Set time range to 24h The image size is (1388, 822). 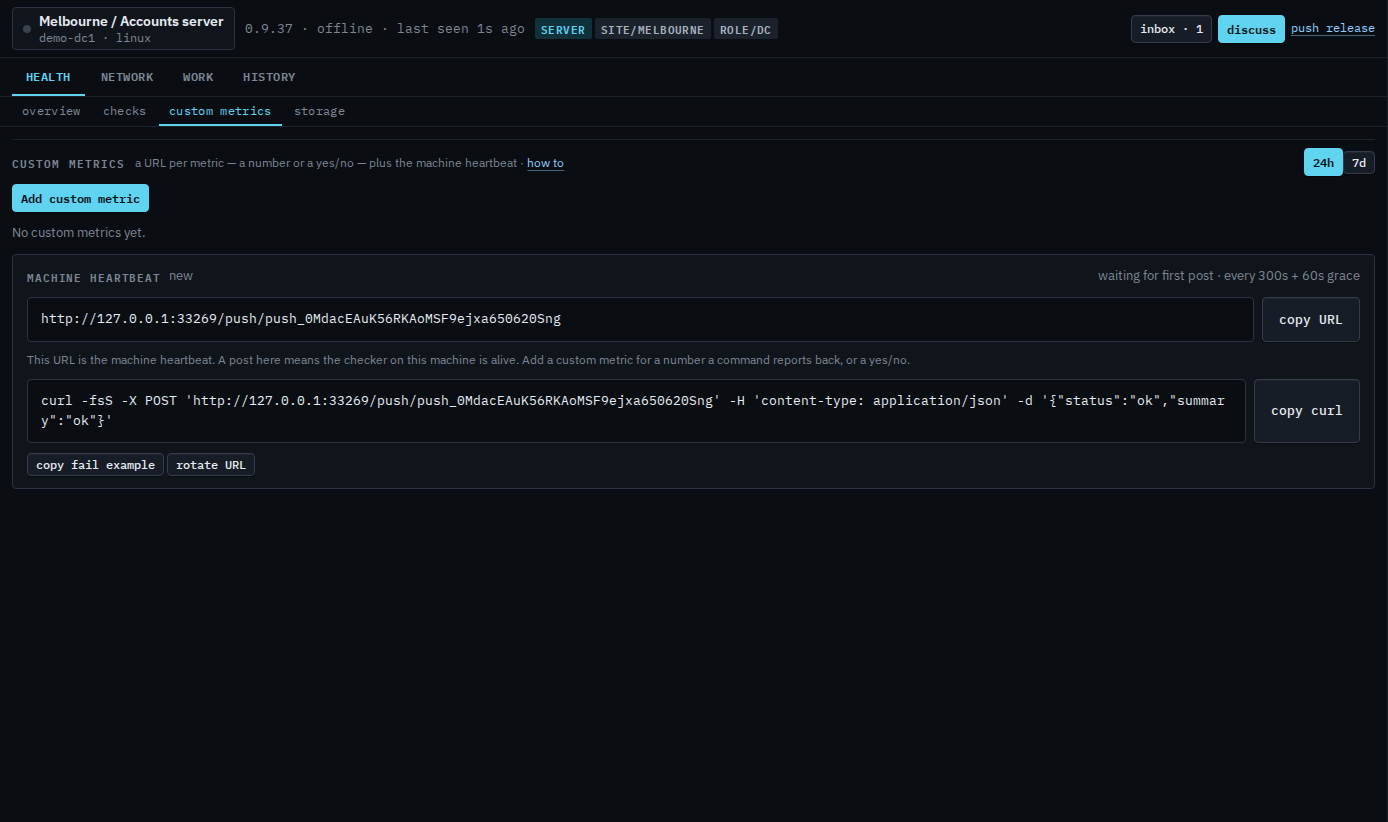pos(1323,162)
